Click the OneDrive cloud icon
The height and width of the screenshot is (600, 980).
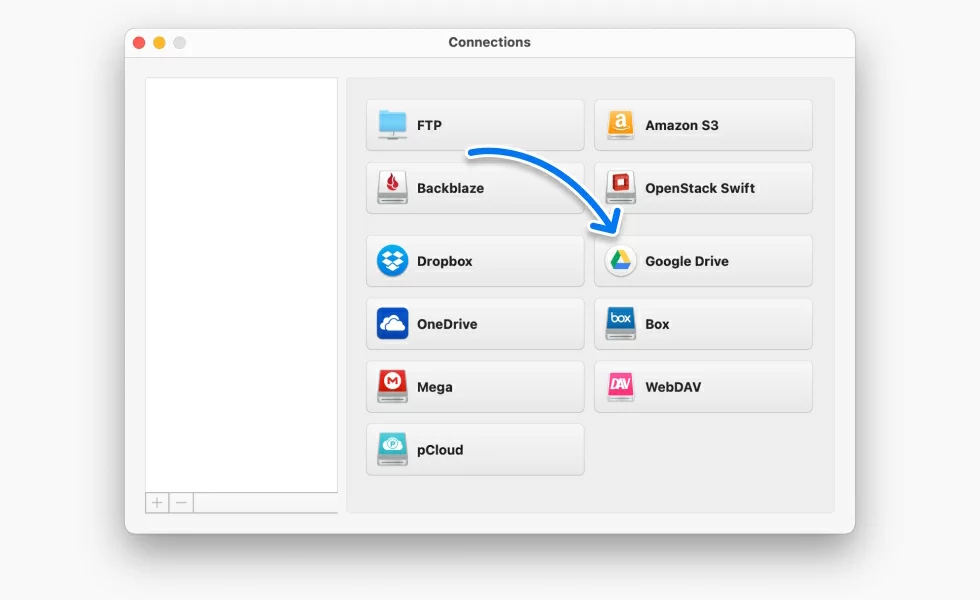coord(393,324)
